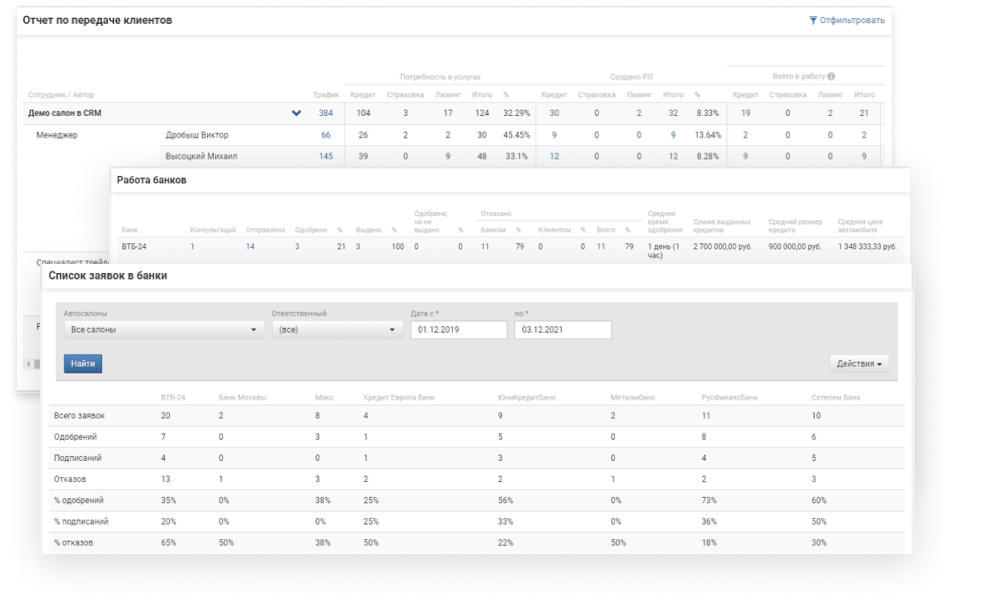This screenshot has width=1000, height=604.
Task: Click 'Консультаций' value 1 for ВТБ-24
Action: coord(192,245)
